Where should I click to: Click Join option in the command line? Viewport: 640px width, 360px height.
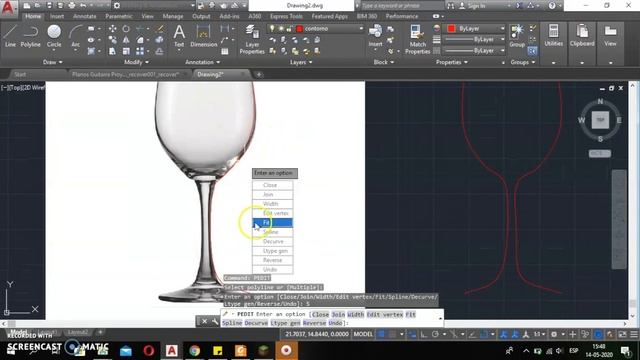click(338, 315)
